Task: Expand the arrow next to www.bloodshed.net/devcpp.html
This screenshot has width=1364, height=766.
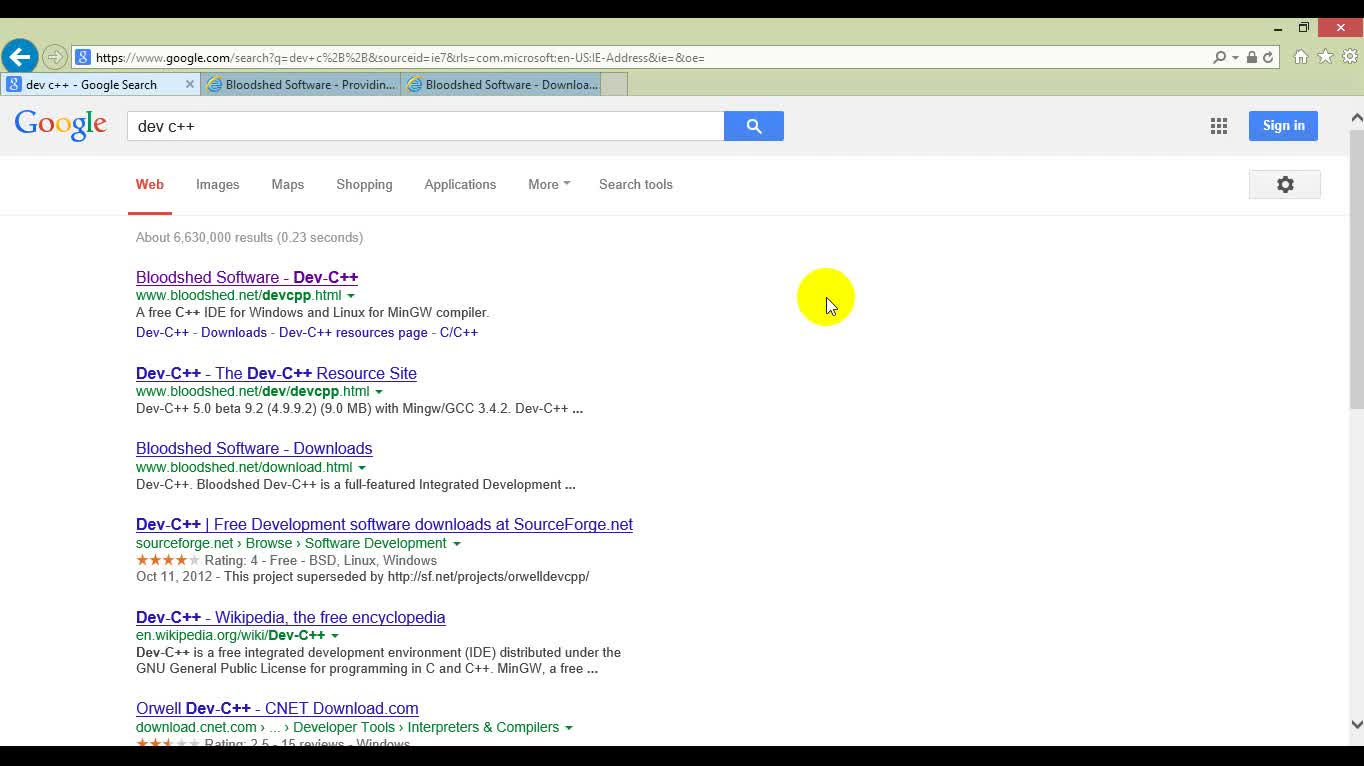Action: tap(351, 296)
